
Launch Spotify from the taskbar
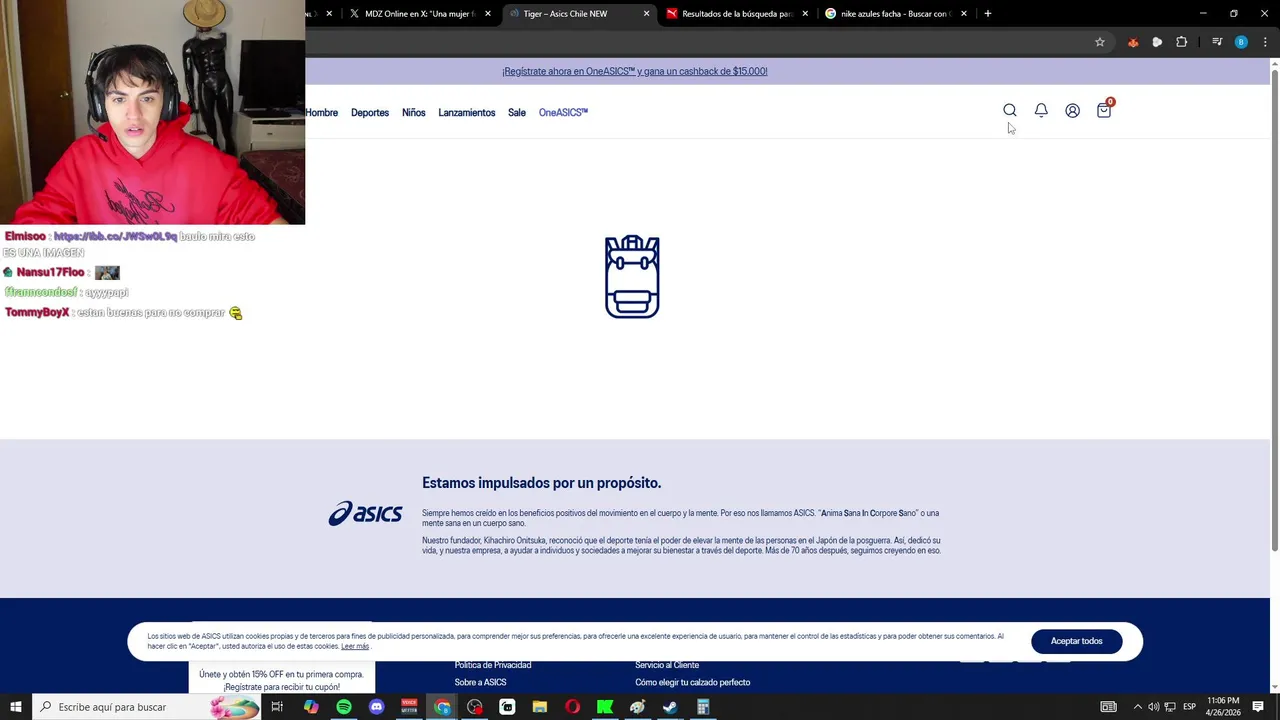[344, 707]
